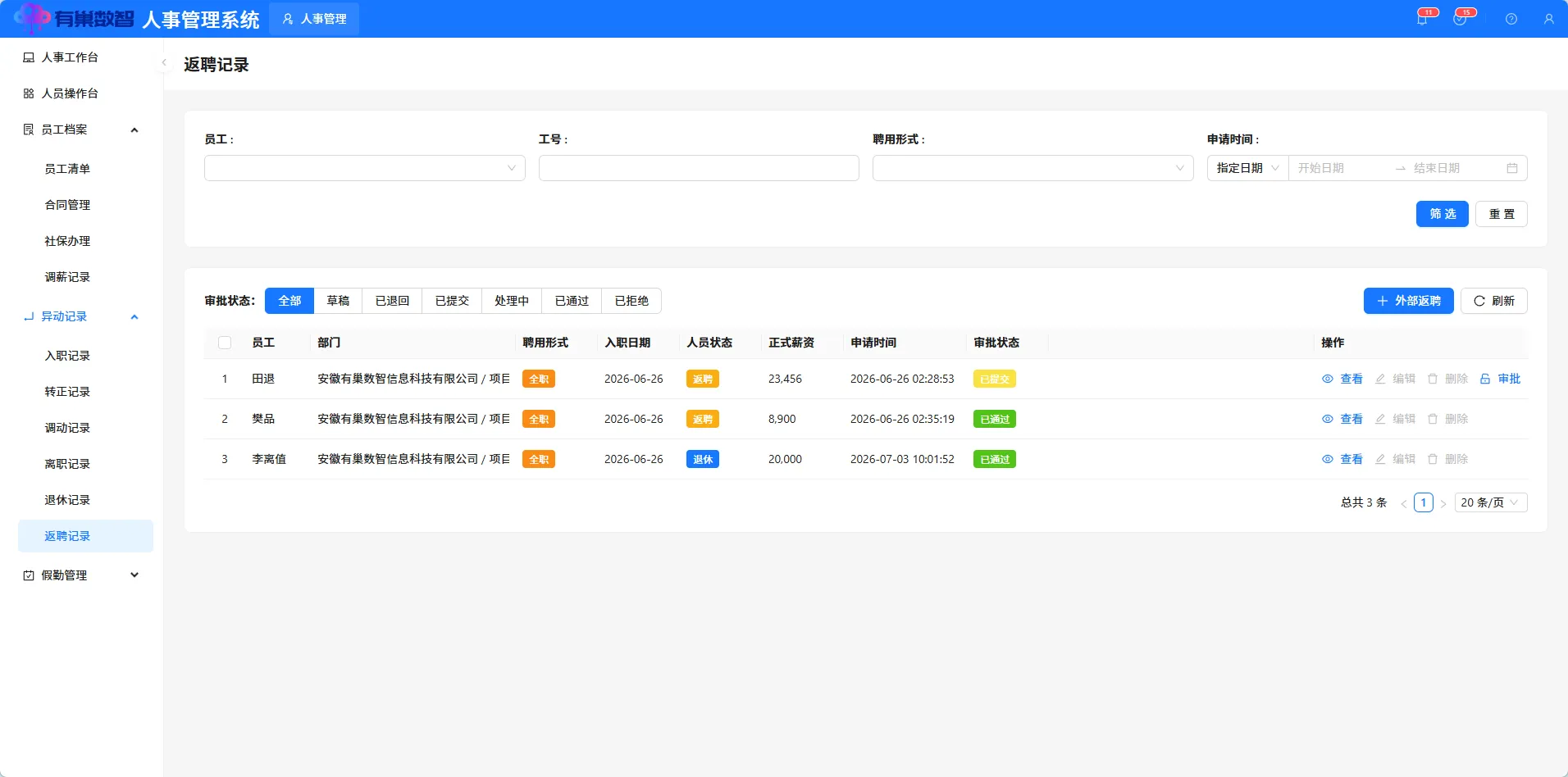Image resolution: width=1568 pixels, height=777 pixels.
Task: Click the calendar icon in date range
Action: pos(1512,168)
